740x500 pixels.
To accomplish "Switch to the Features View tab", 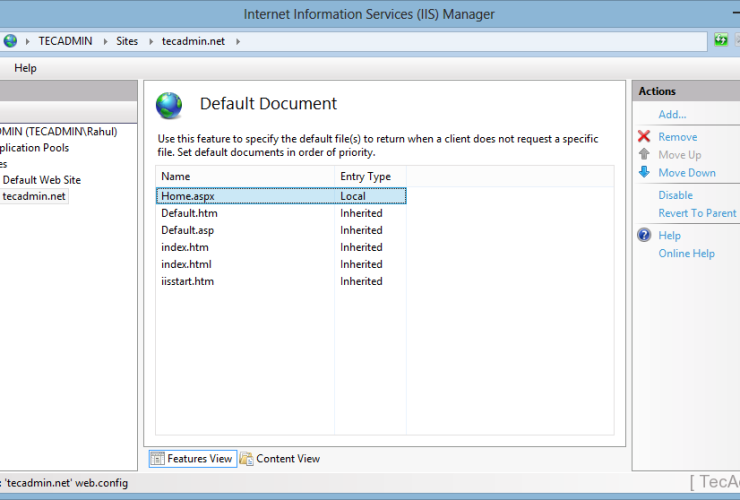I will (x=191, y=459).
